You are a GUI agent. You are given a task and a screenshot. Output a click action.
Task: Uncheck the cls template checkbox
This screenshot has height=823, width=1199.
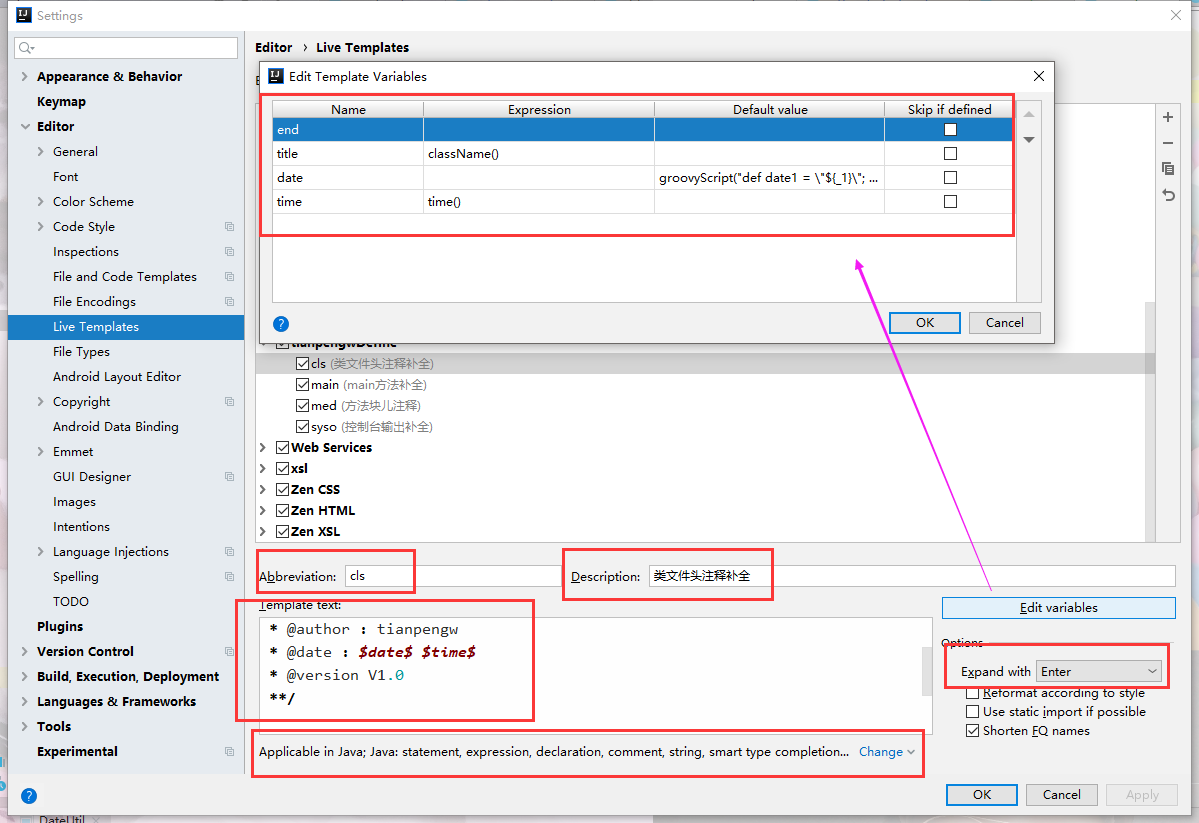coord(303,363)
